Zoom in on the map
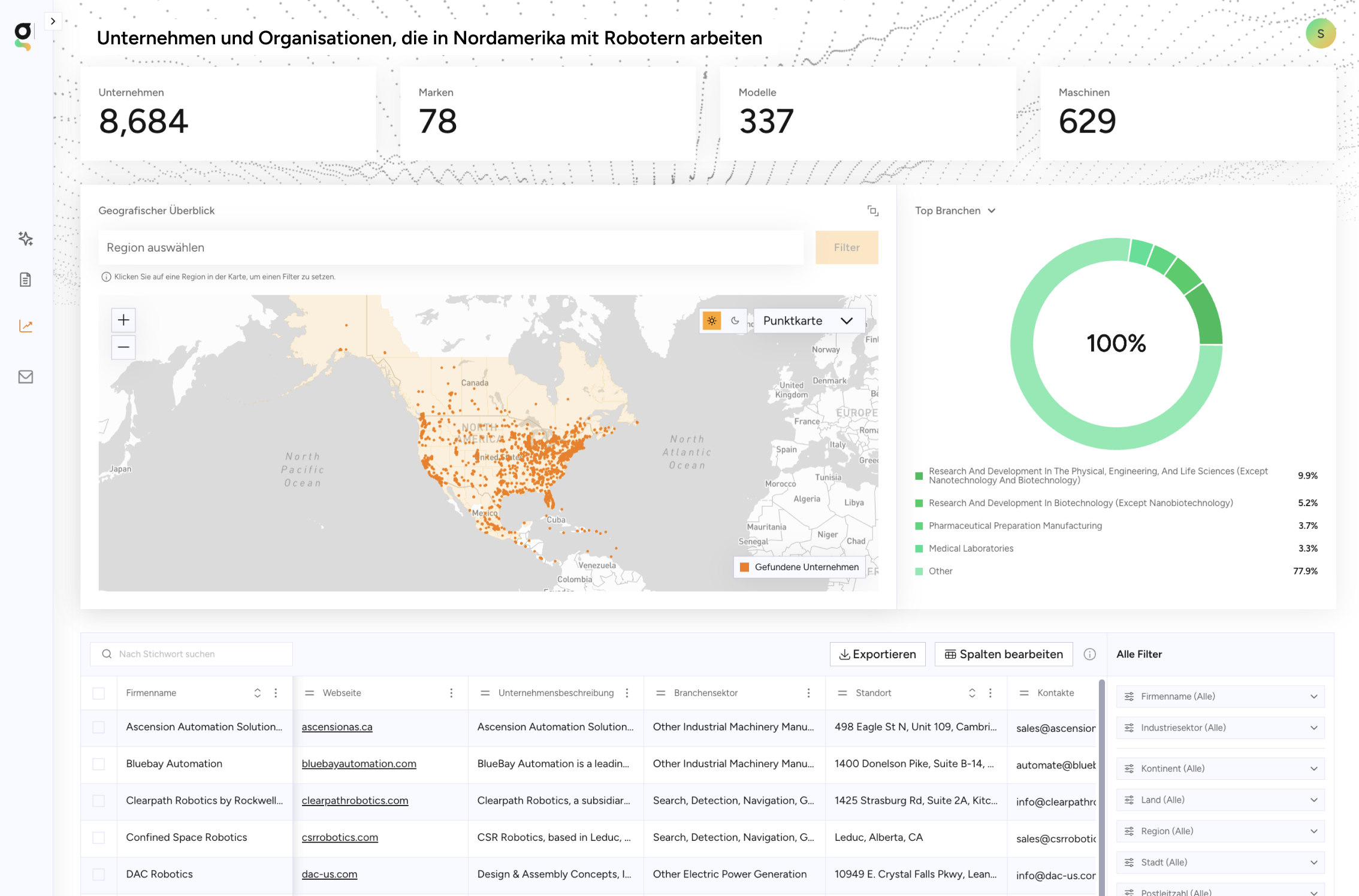1359x896 pixels. 123,320
